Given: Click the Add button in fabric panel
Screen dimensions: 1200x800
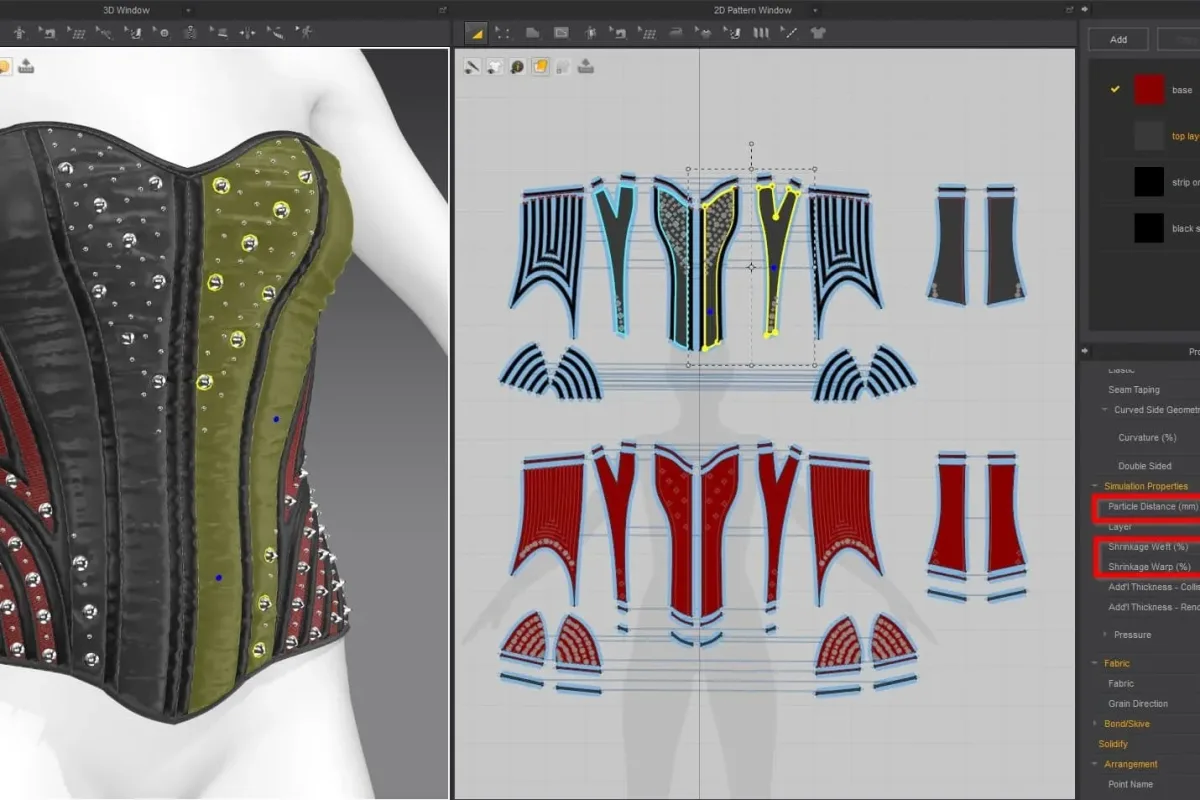Looking at the screenshot, I should click(1118, 39).
